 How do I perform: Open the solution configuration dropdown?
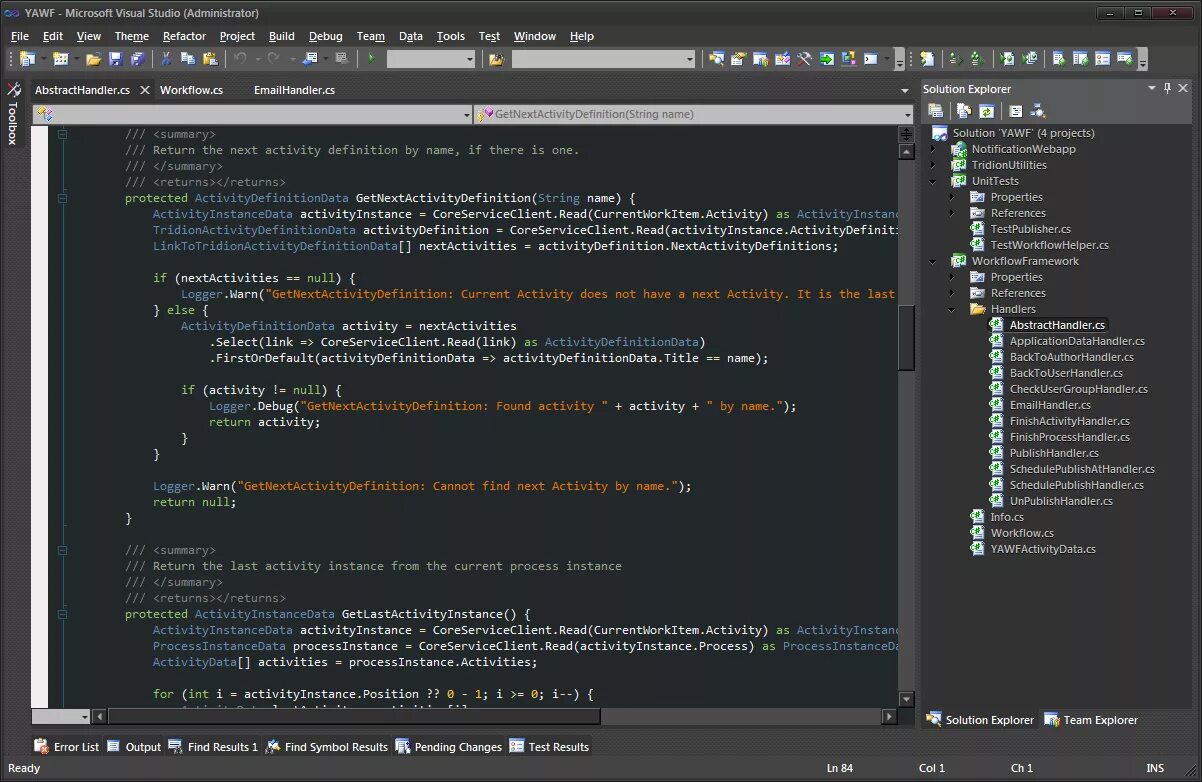click(470, 59)
